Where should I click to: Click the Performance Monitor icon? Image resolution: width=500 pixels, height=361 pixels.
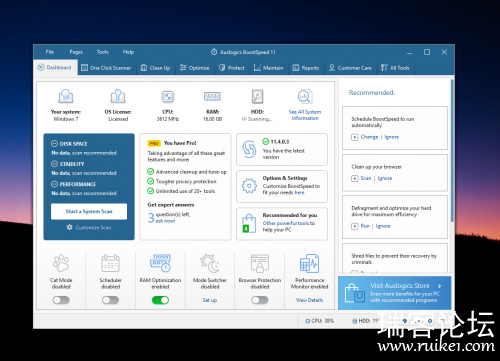[x=309, y=263]
